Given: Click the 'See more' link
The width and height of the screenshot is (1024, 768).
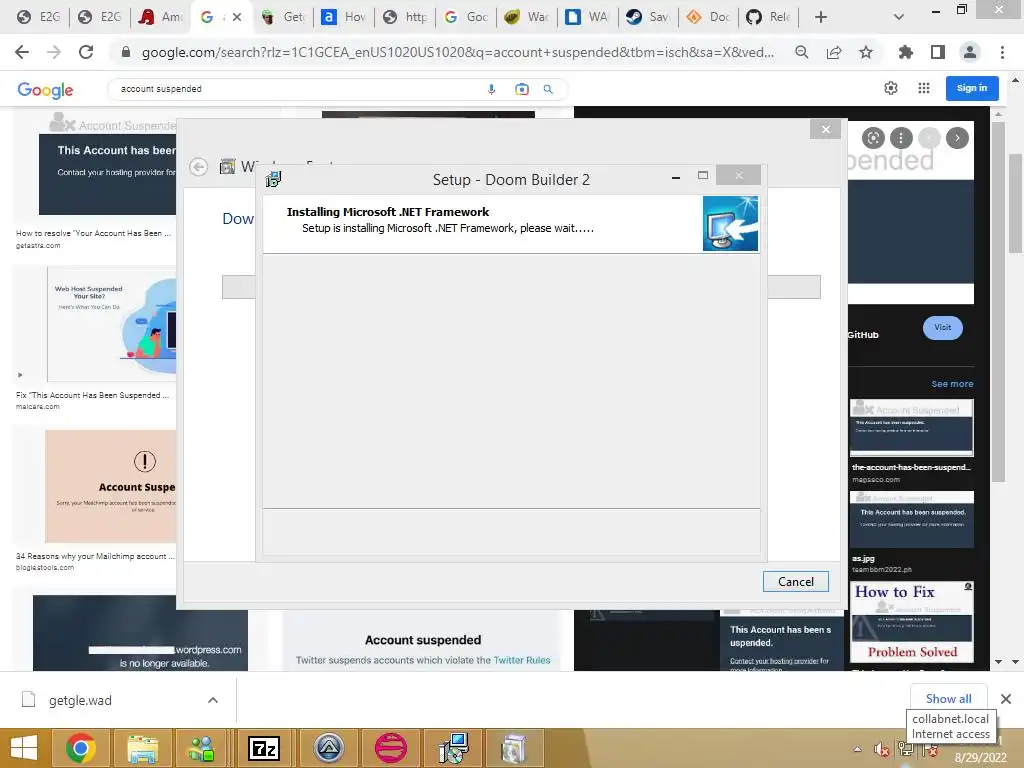Looking at the screenshot, I should (x=952, y=384).
